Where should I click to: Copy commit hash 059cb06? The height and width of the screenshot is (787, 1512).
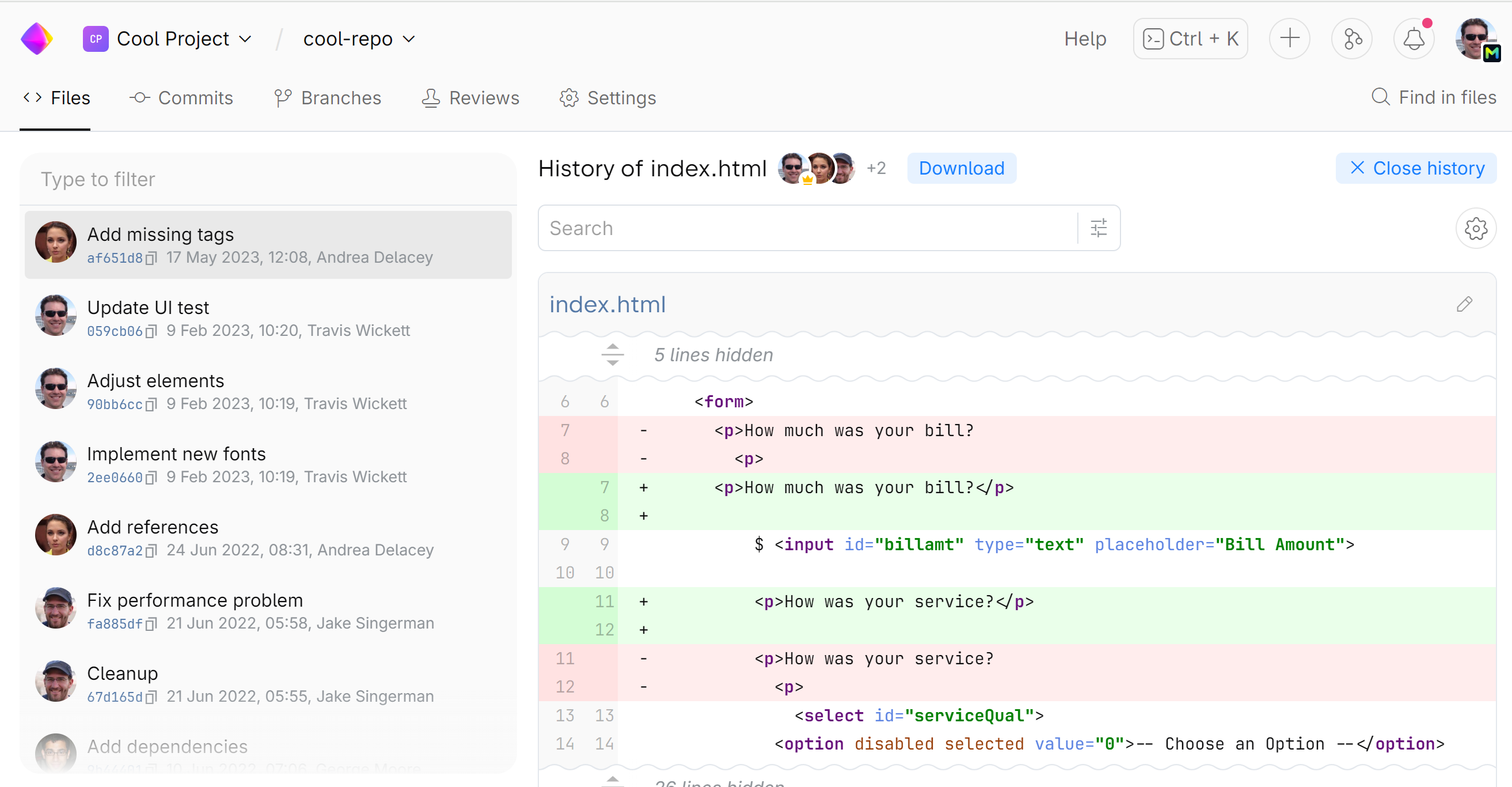151,331
